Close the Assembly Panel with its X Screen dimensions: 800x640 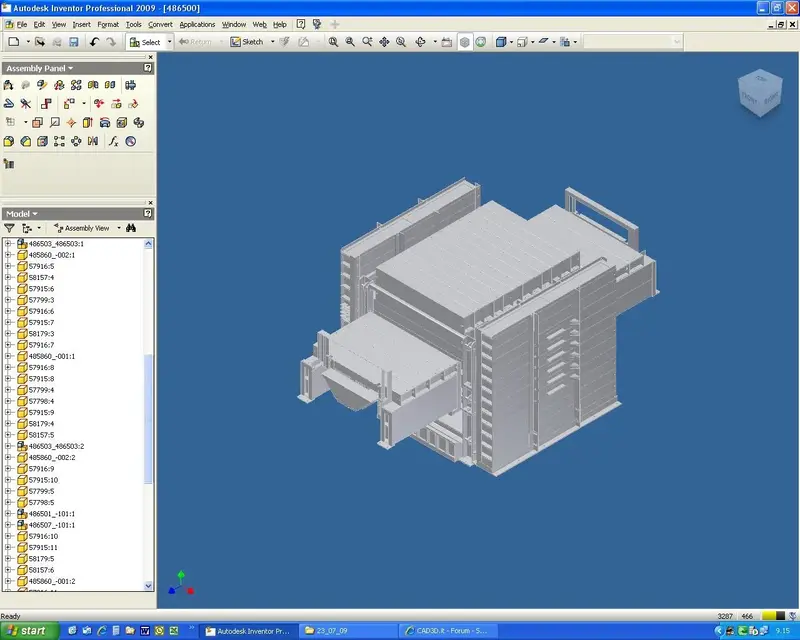click(x=150, y=57)
